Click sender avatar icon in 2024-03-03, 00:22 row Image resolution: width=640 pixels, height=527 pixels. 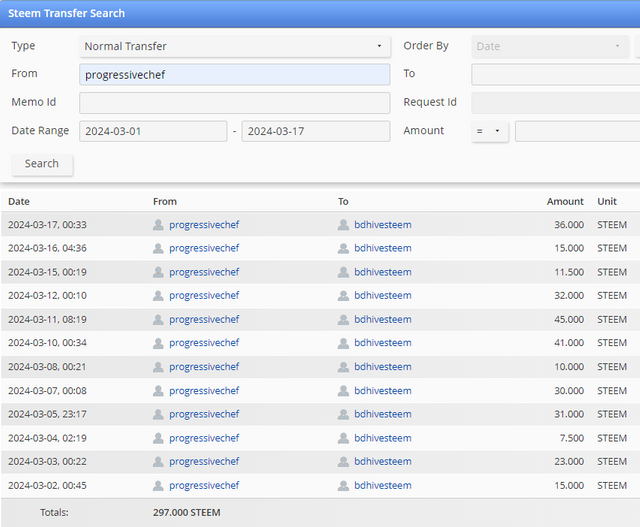(x=158, y=462)
